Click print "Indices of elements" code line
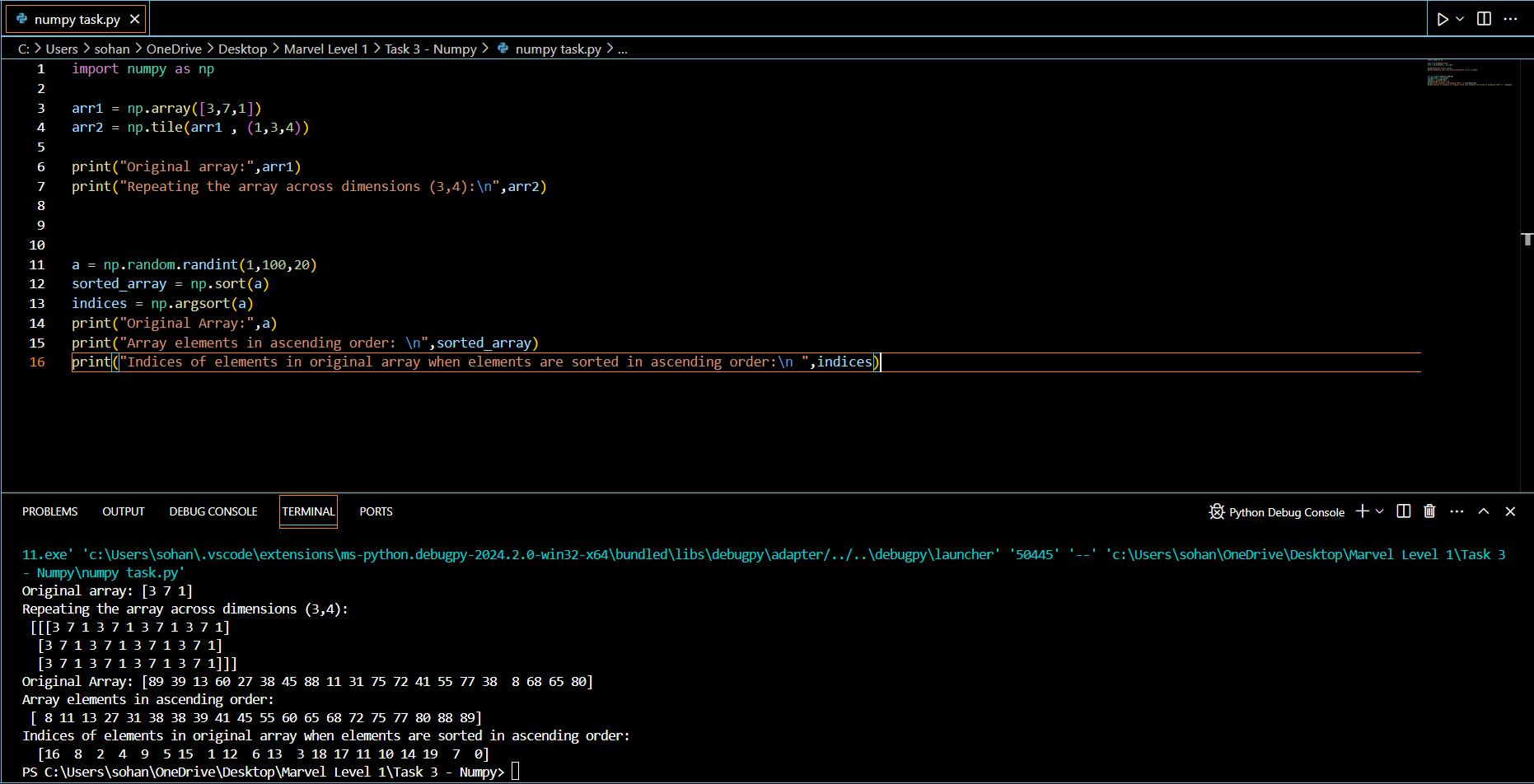1534x784 pixels. pos(476,362)
